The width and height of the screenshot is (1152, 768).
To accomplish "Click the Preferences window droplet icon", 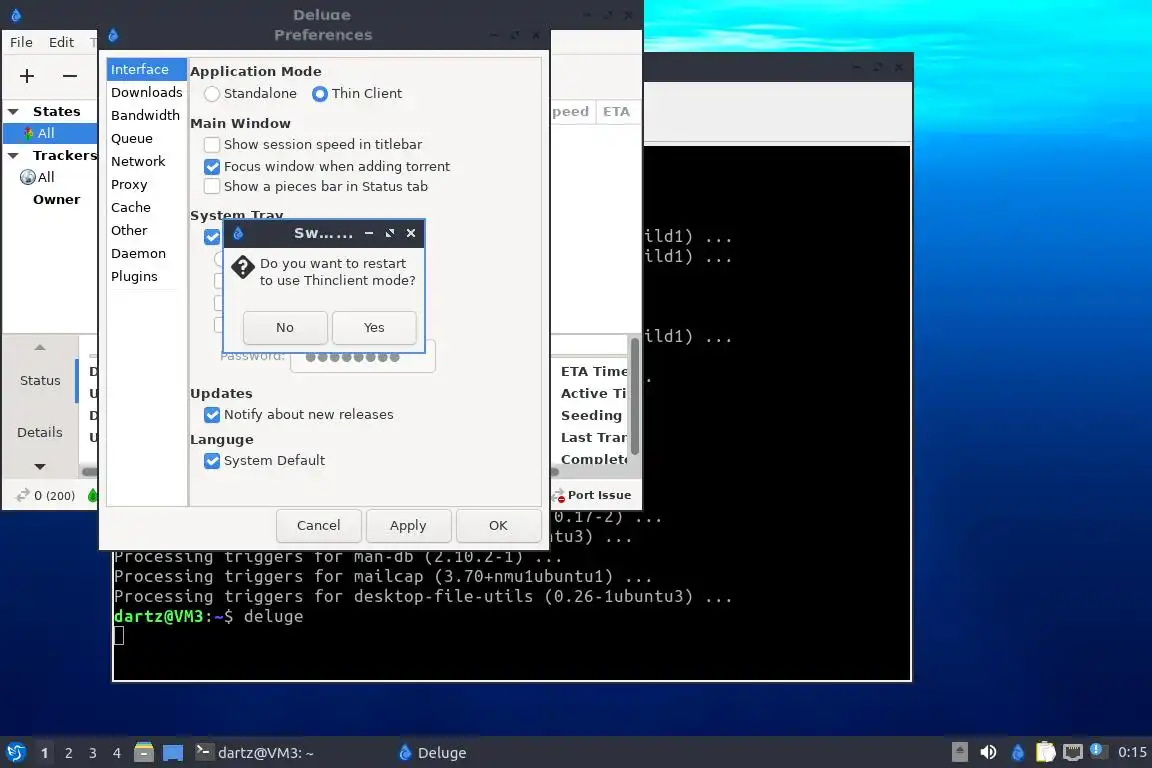I will (113, 35).
